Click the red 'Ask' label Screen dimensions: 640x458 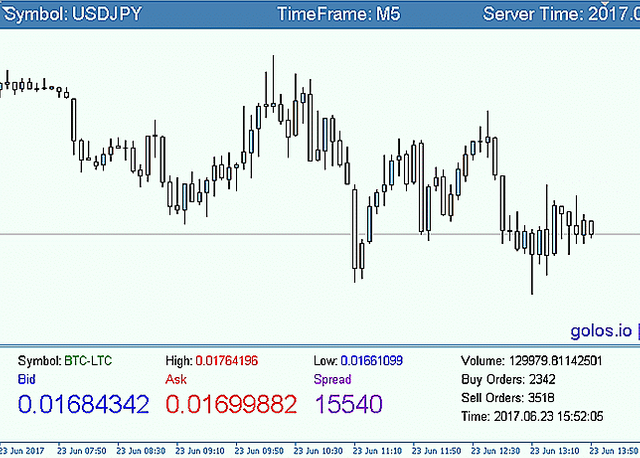pos(176,379)
